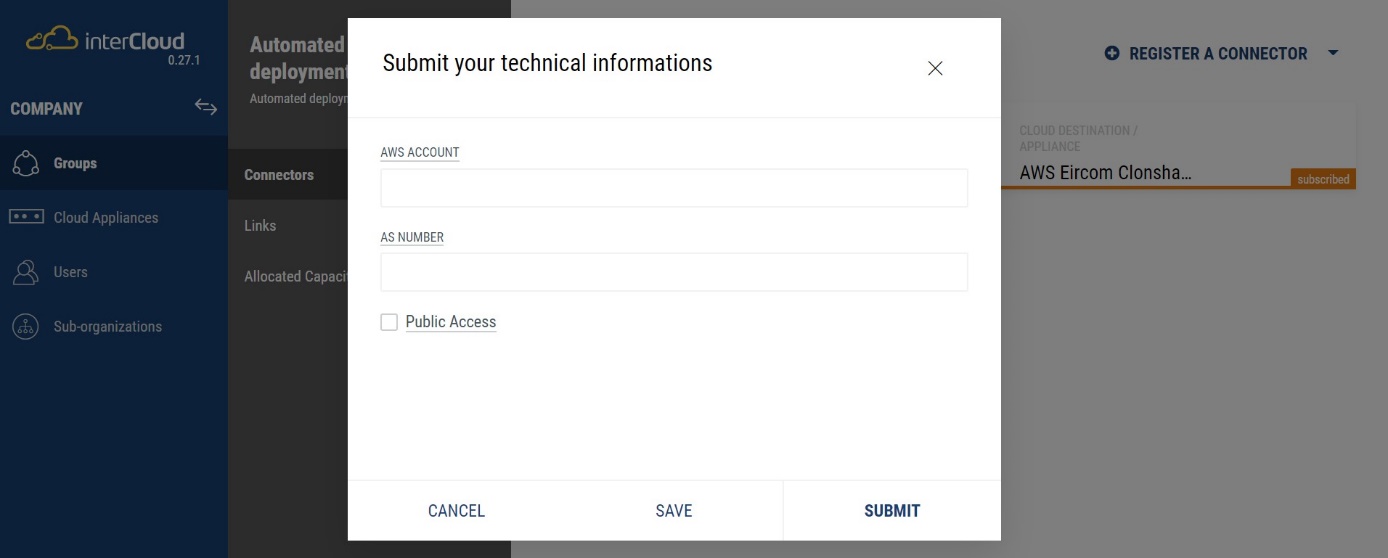Focus the AWS Account input field
This screenshot has height=558, width=1388.
[673, 188]
